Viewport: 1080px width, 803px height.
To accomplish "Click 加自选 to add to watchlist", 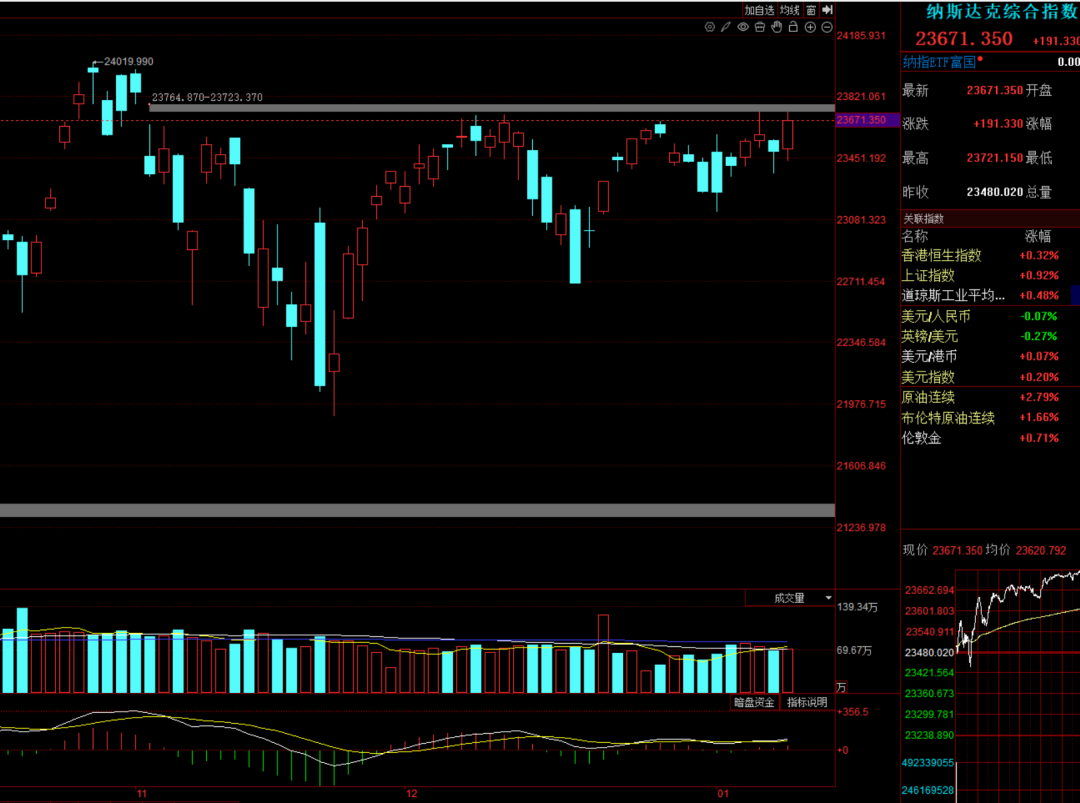I will (x=759, y=10).
